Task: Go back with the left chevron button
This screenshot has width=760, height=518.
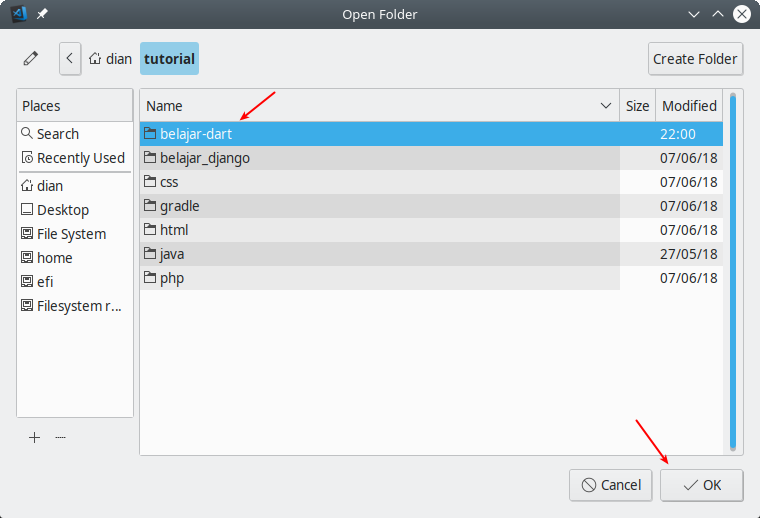Action: pos(69,58)
